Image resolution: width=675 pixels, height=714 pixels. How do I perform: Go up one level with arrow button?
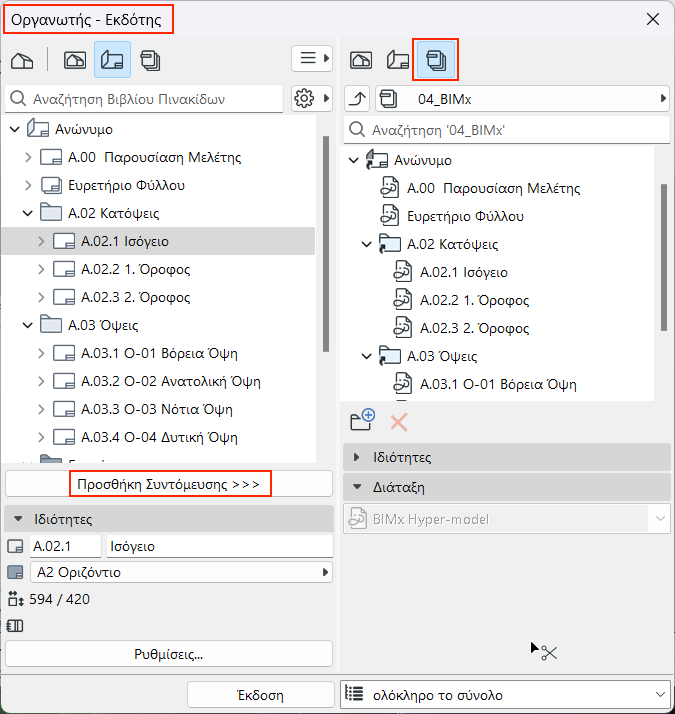[x=357, y=98]
